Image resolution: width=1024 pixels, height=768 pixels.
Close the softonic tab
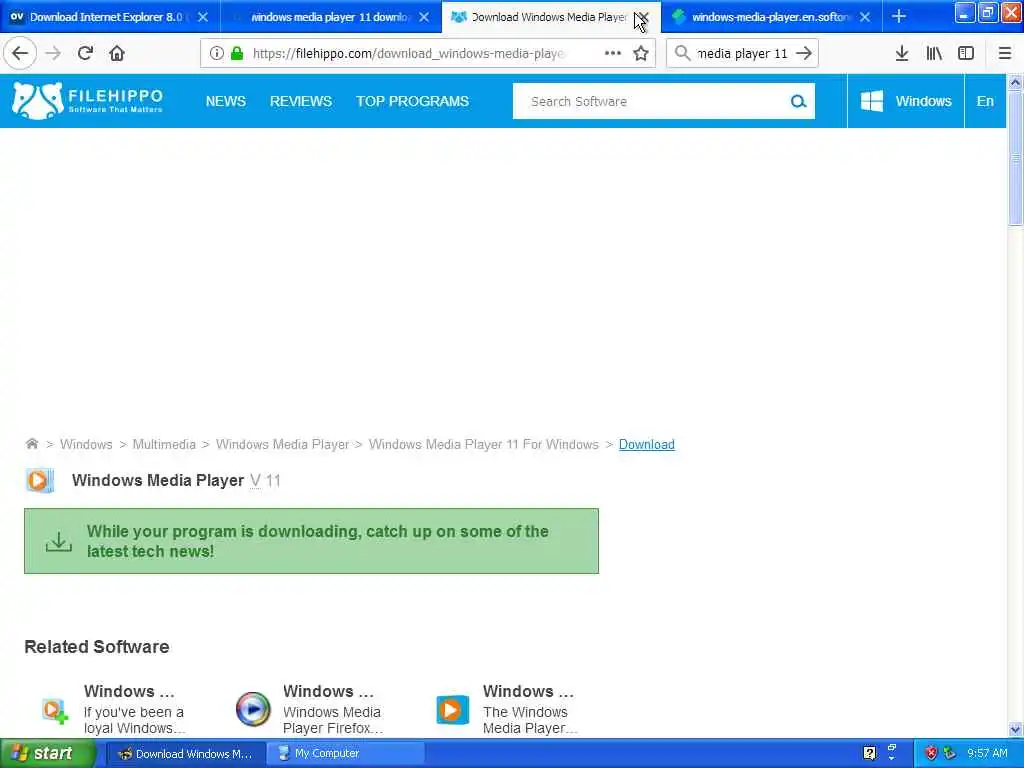[865, 17]
